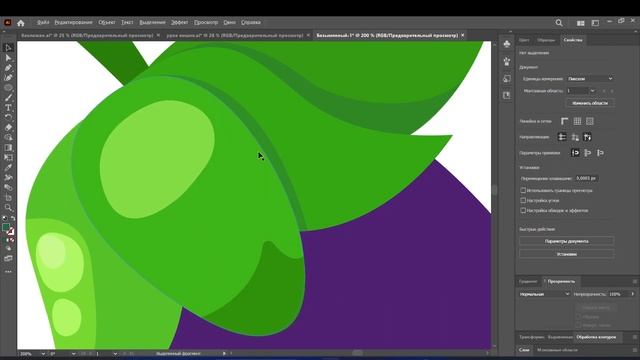Switch to the Свойства panel tab
640x360 pixels.
pyautogui.click(x=573, y=40)
